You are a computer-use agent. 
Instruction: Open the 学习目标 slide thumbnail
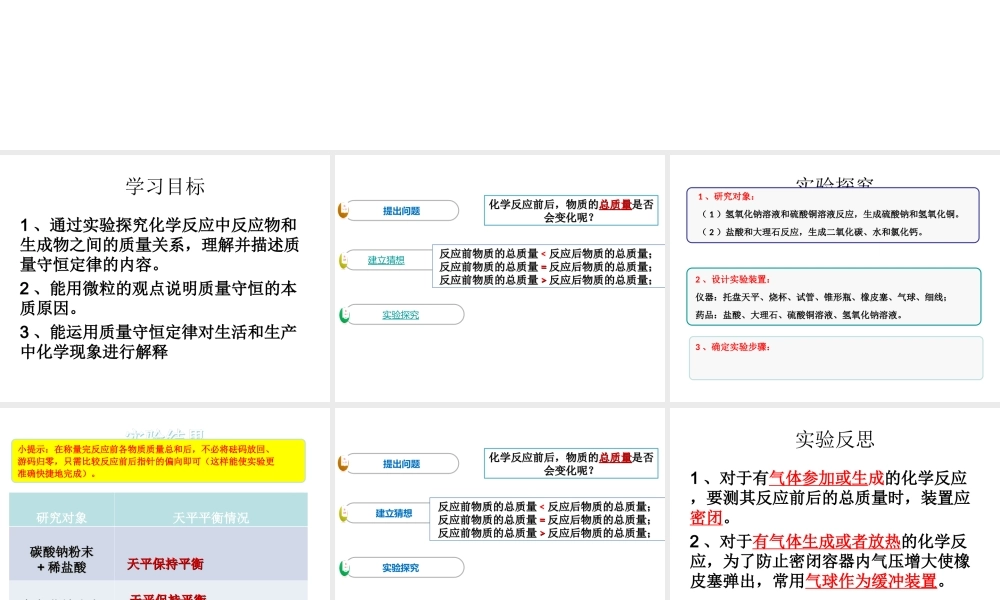pyautogui.click(x=165, y=278)
